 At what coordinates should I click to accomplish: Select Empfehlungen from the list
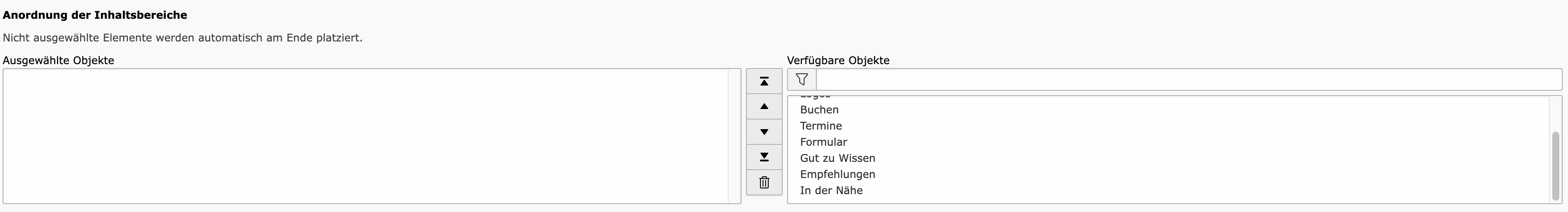(837, 174)
